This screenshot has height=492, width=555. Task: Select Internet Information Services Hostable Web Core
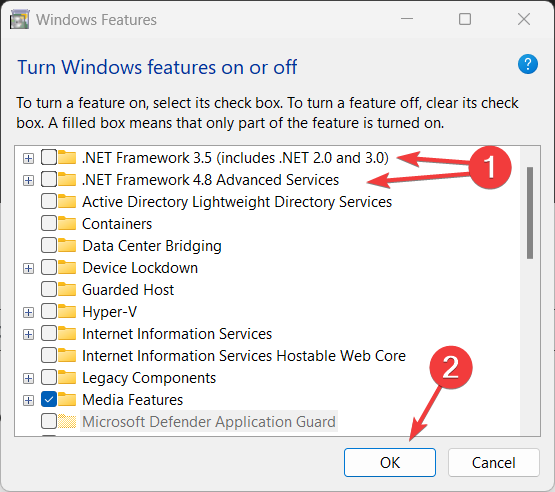coord(244,356)
